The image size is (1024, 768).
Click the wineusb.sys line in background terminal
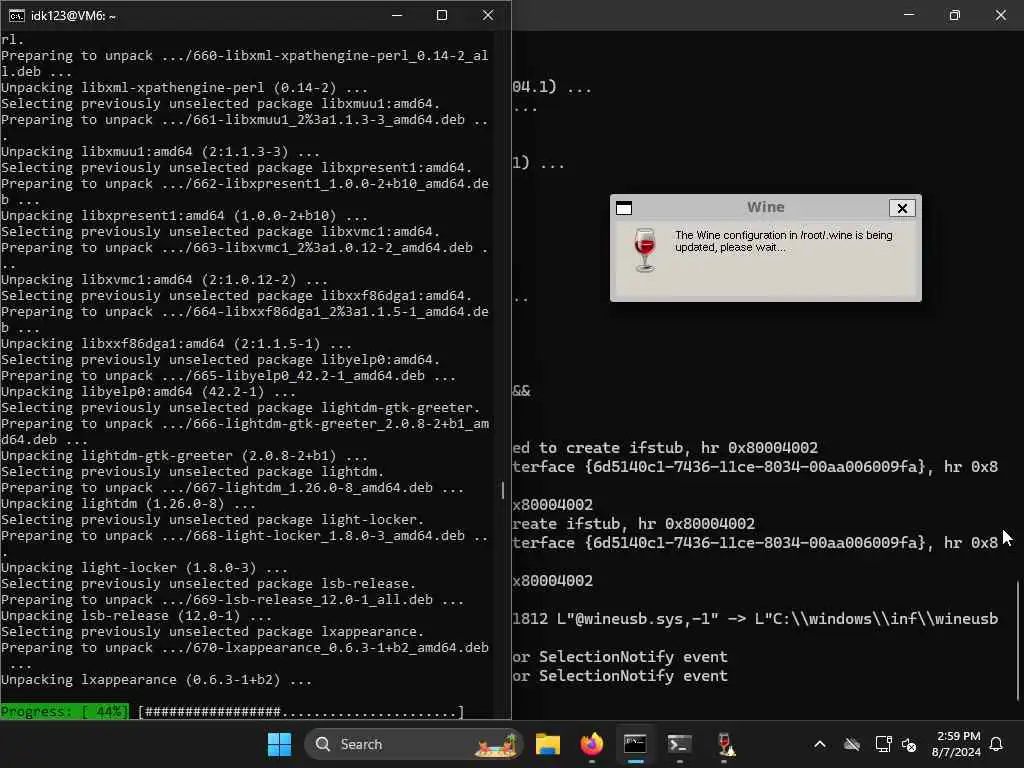(x=755, y=618)
